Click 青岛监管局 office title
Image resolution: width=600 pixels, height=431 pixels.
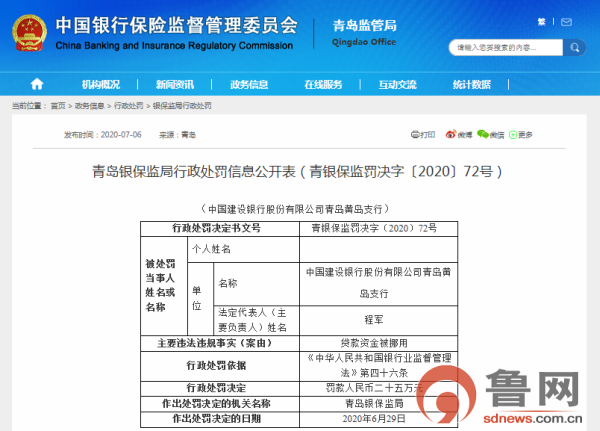[x=364, y=26]
